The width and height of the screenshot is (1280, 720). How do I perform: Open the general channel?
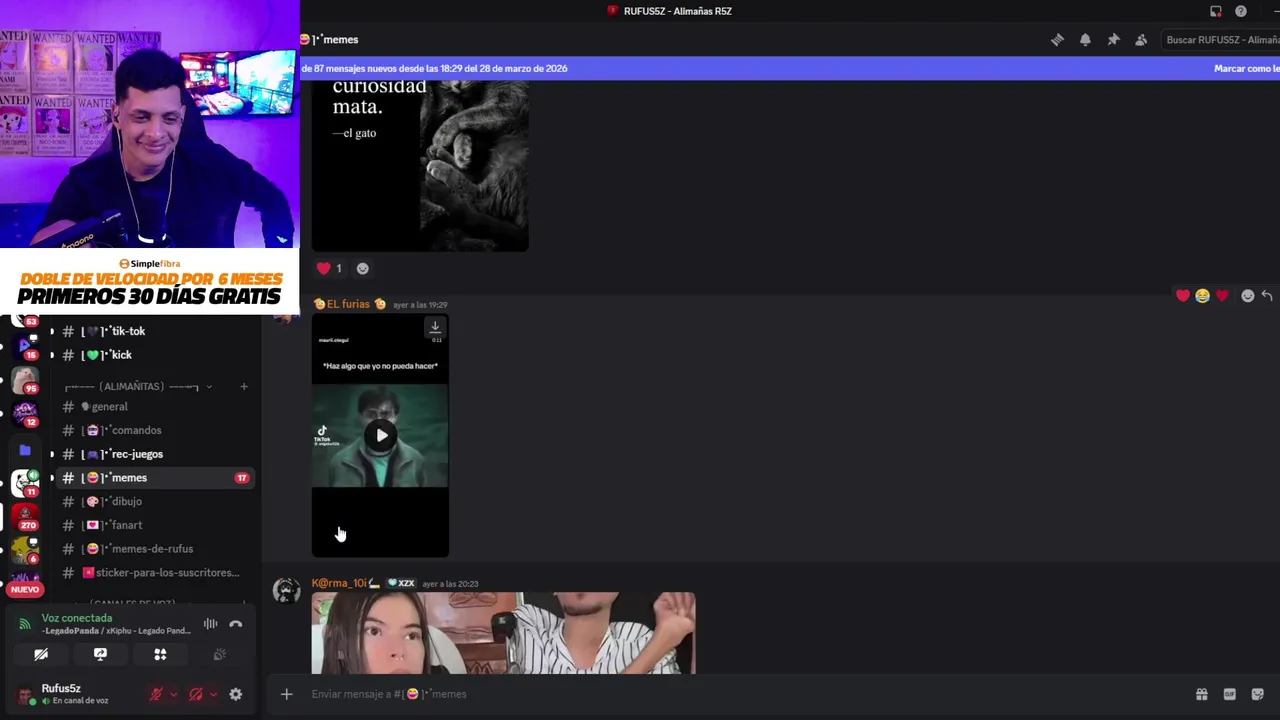152,407
